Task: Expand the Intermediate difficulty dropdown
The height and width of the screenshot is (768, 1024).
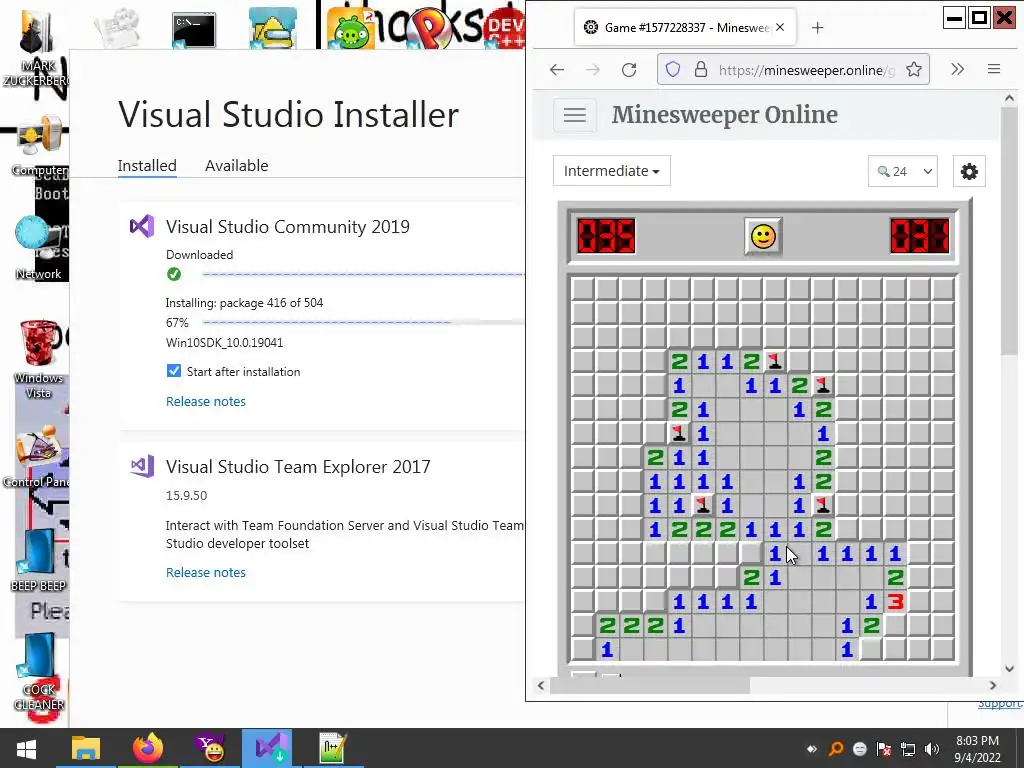Action: point(611,170)
